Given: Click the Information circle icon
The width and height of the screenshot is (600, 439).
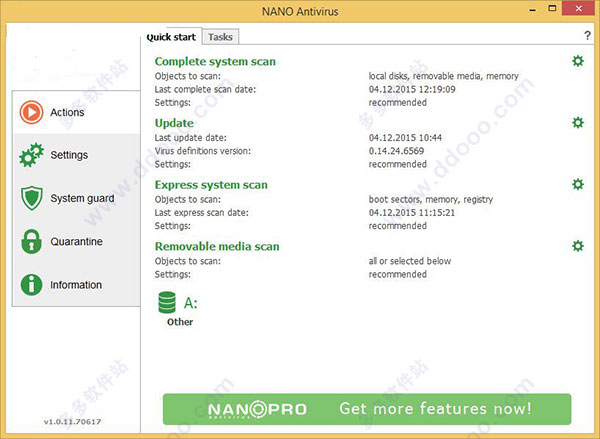Looking at the screenshot, I should point(31,285).
